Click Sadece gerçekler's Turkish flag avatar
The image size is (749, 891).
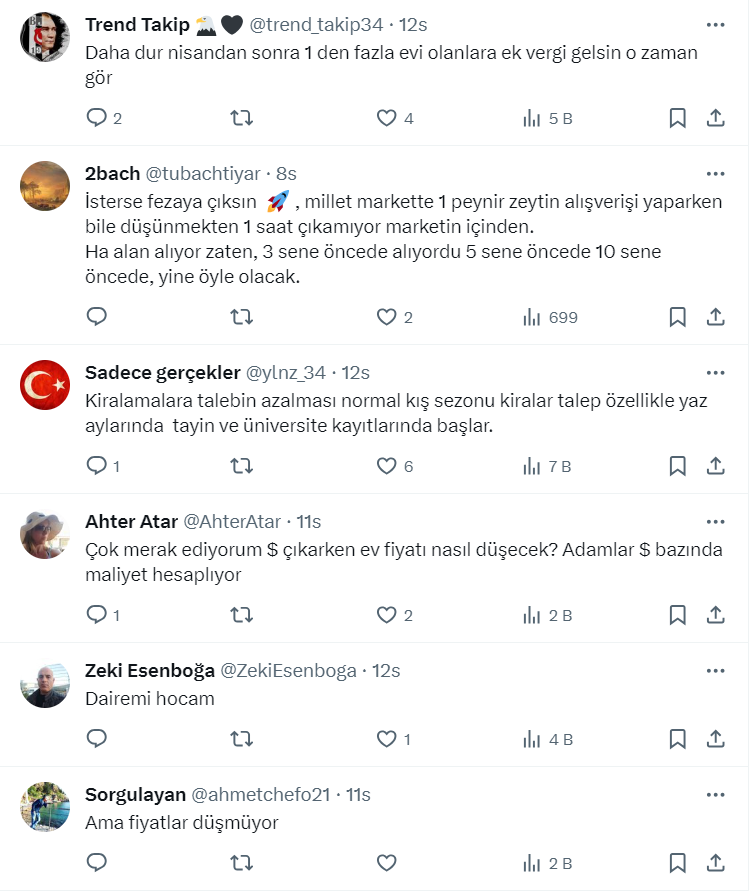45,386
